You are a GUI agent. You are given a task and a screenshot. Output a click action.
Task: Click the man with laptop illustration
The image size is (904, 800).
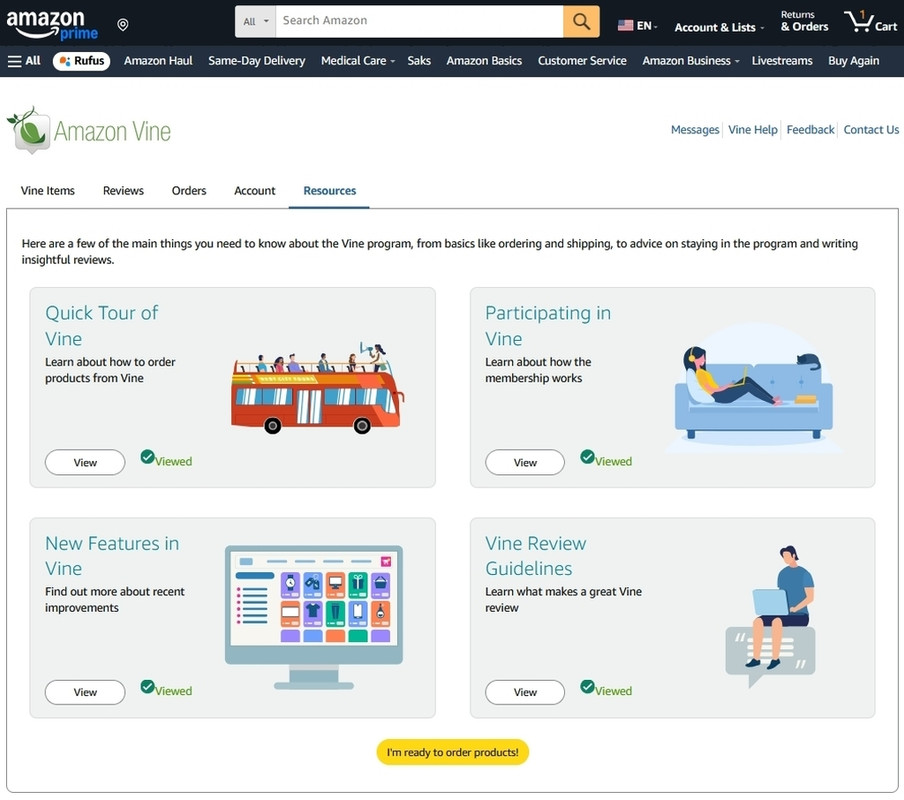tap(771, 616)
